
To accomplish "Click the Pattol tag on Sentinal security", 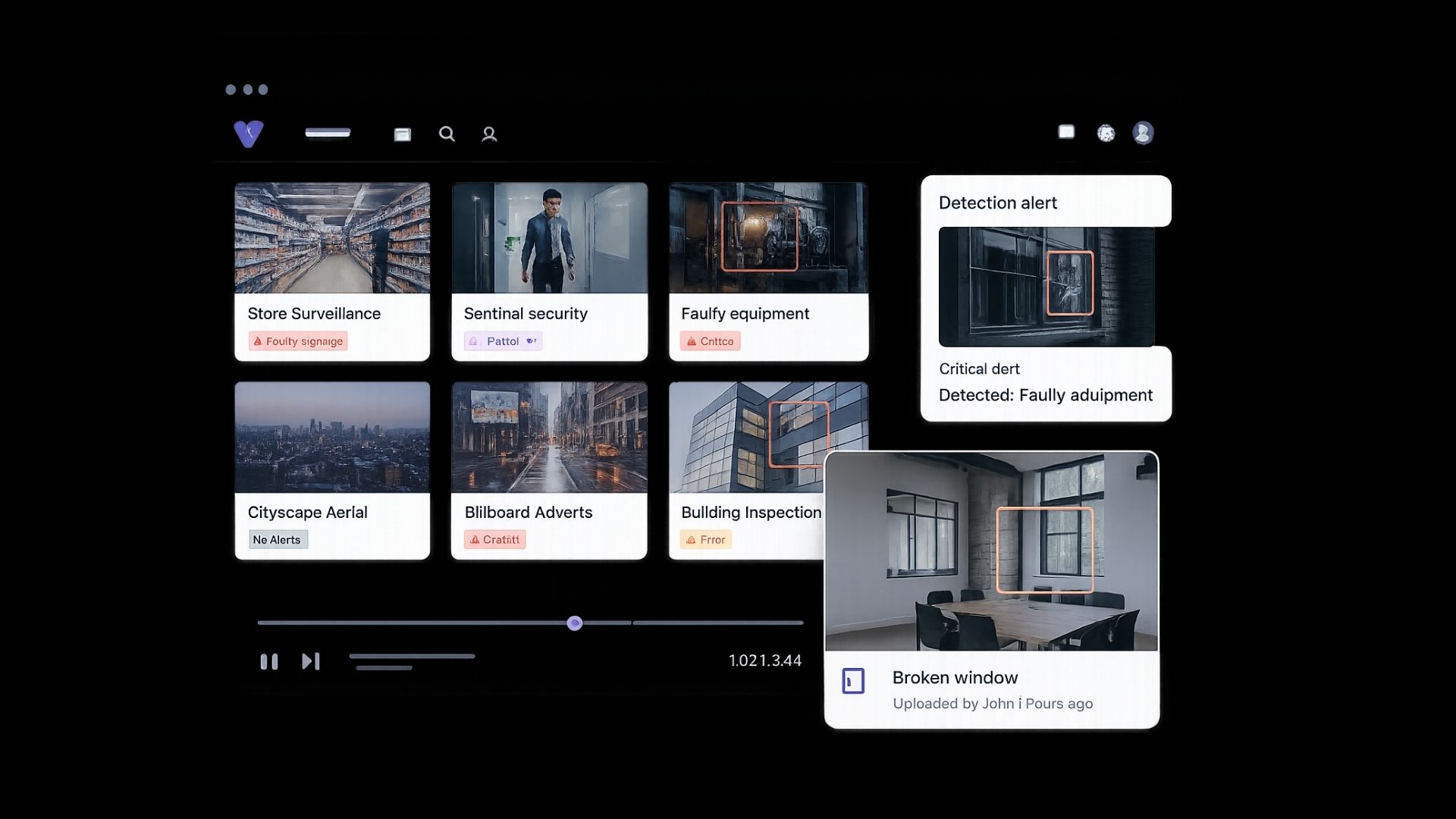I will click(503, 341).
